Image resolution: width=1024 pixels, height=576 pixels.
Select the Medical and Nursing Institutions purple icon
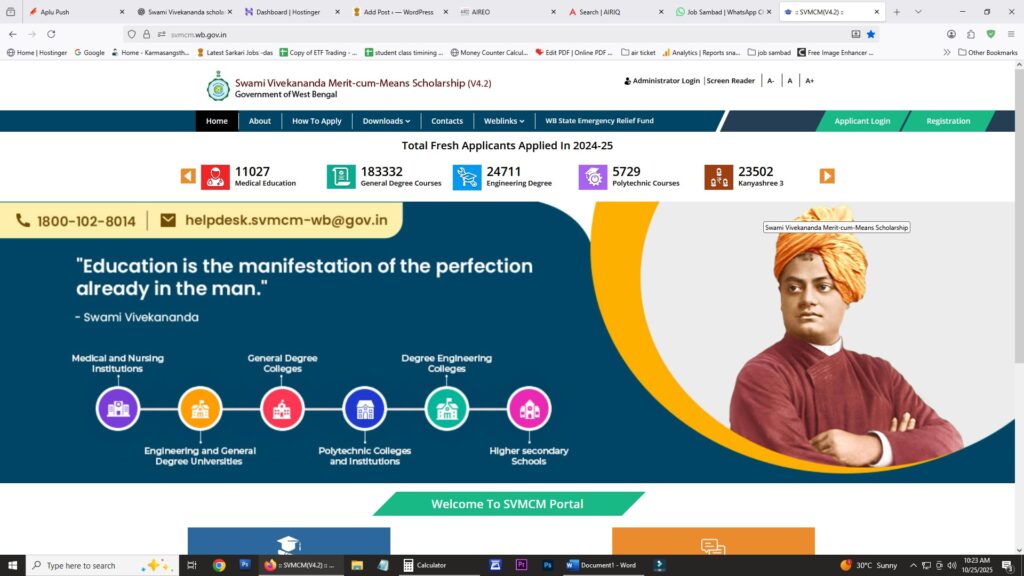[x=118, y=409]
